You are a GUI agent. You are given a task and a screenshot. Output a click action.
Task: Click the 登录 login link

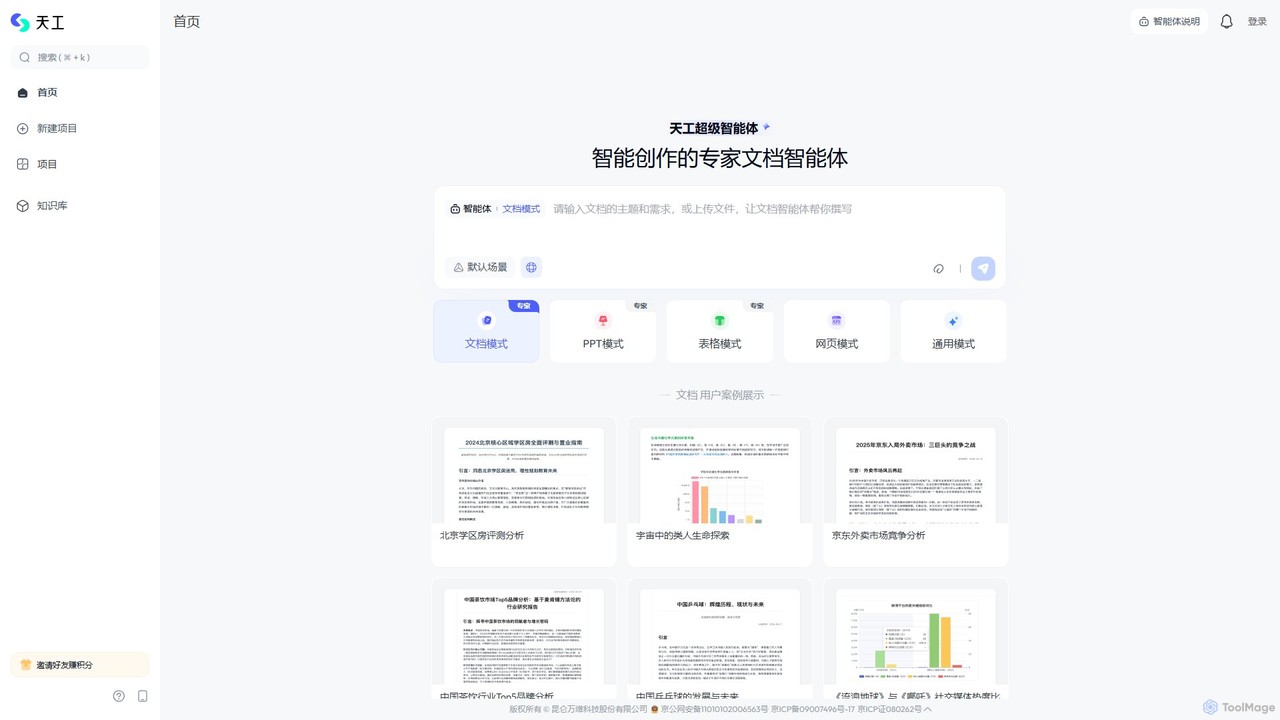tap(1257, 21)
